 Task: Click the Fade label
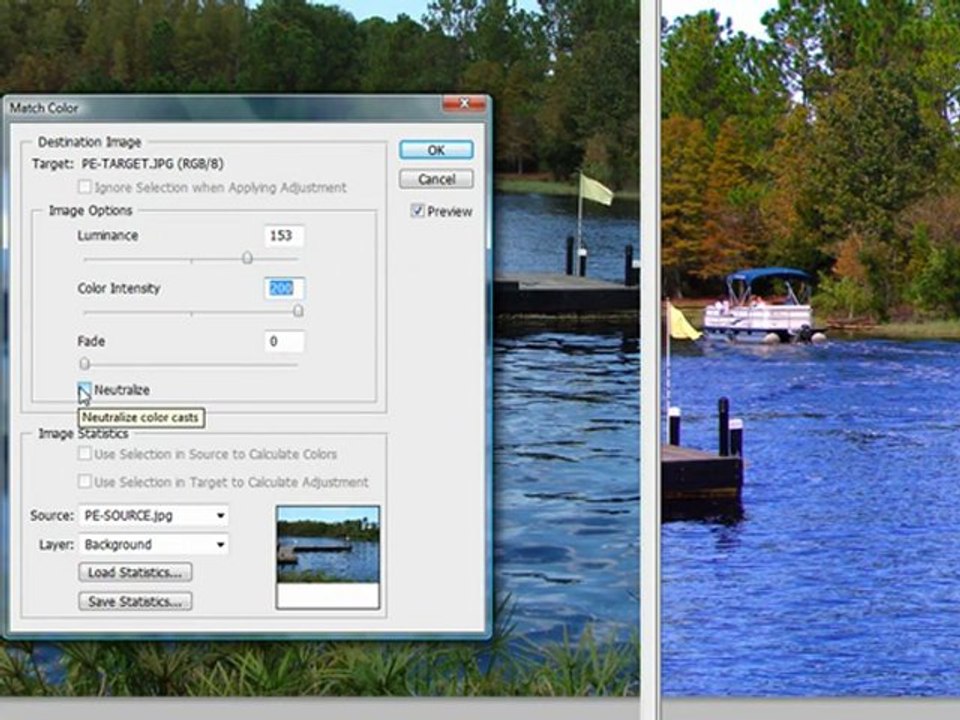click(91, 341)
